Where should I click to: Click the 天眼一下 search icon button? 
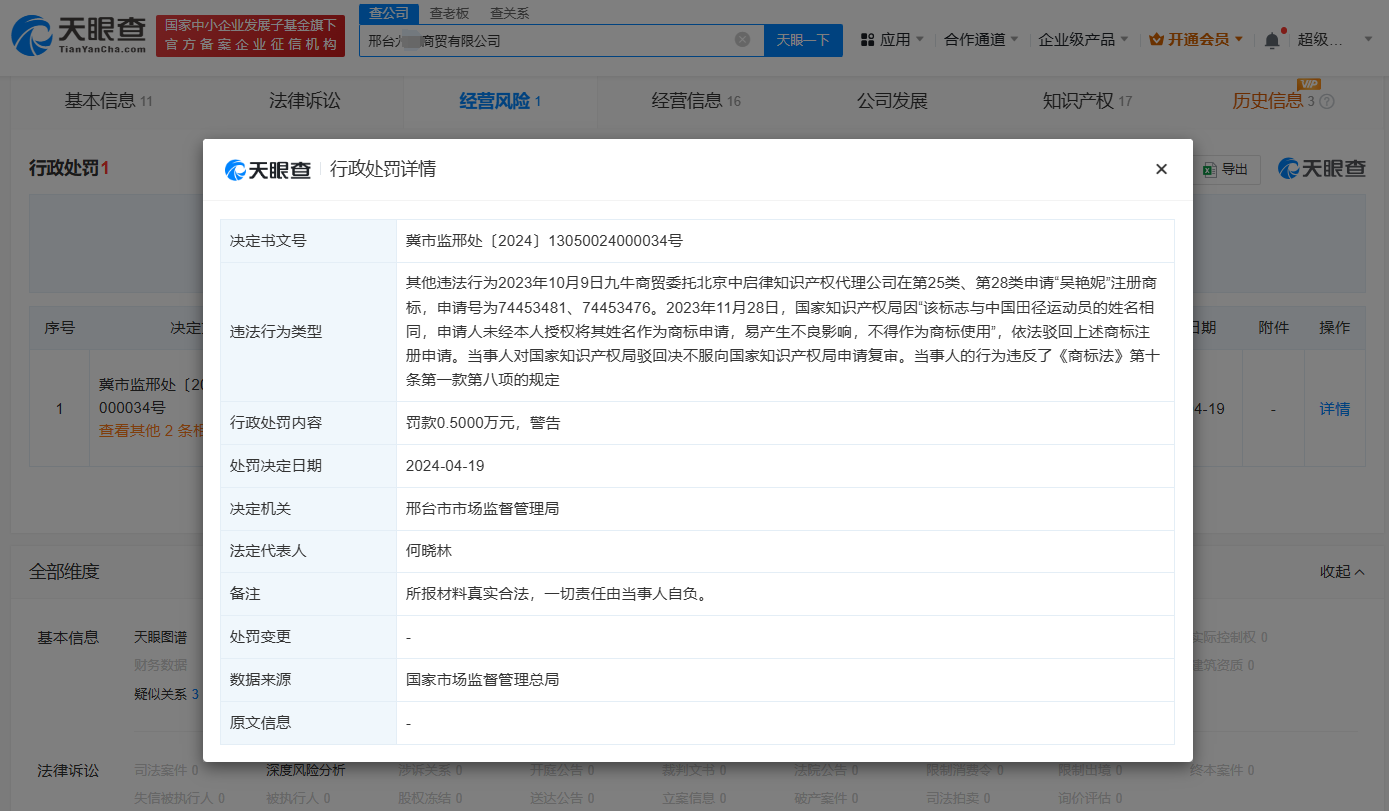tap(801, 39)
